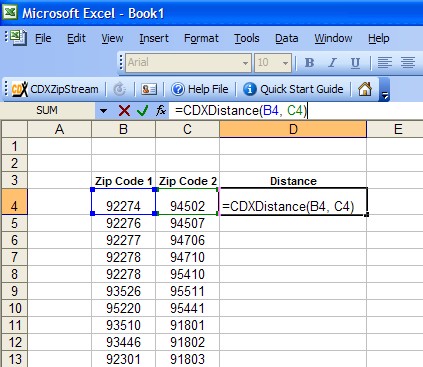Click the Select All corner button
423x367 pixels.
[14, 129]
